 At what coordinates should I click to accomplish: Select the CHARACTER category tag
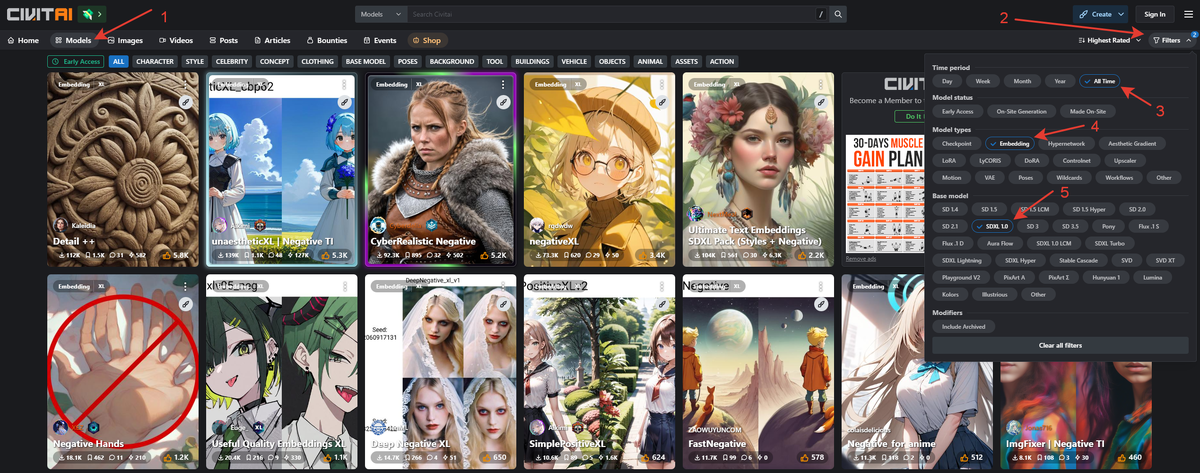pos(155,61)
